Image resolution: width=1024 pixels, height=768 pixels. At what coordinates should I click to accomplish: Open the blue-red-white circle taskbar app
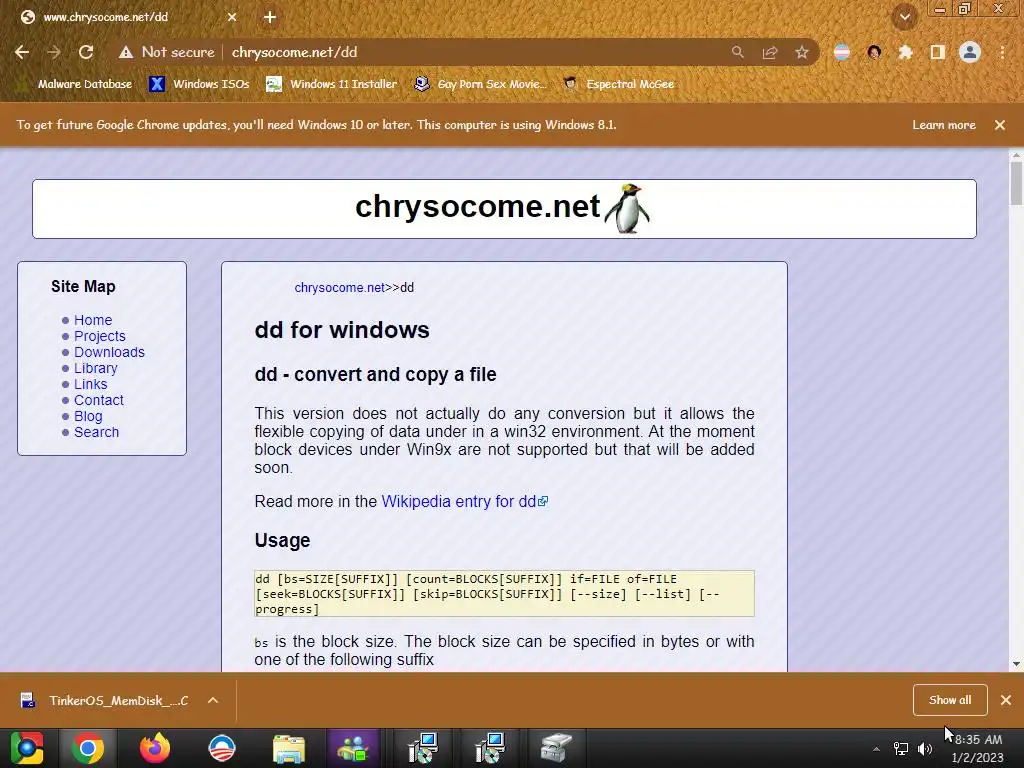(x=221, y=748)
